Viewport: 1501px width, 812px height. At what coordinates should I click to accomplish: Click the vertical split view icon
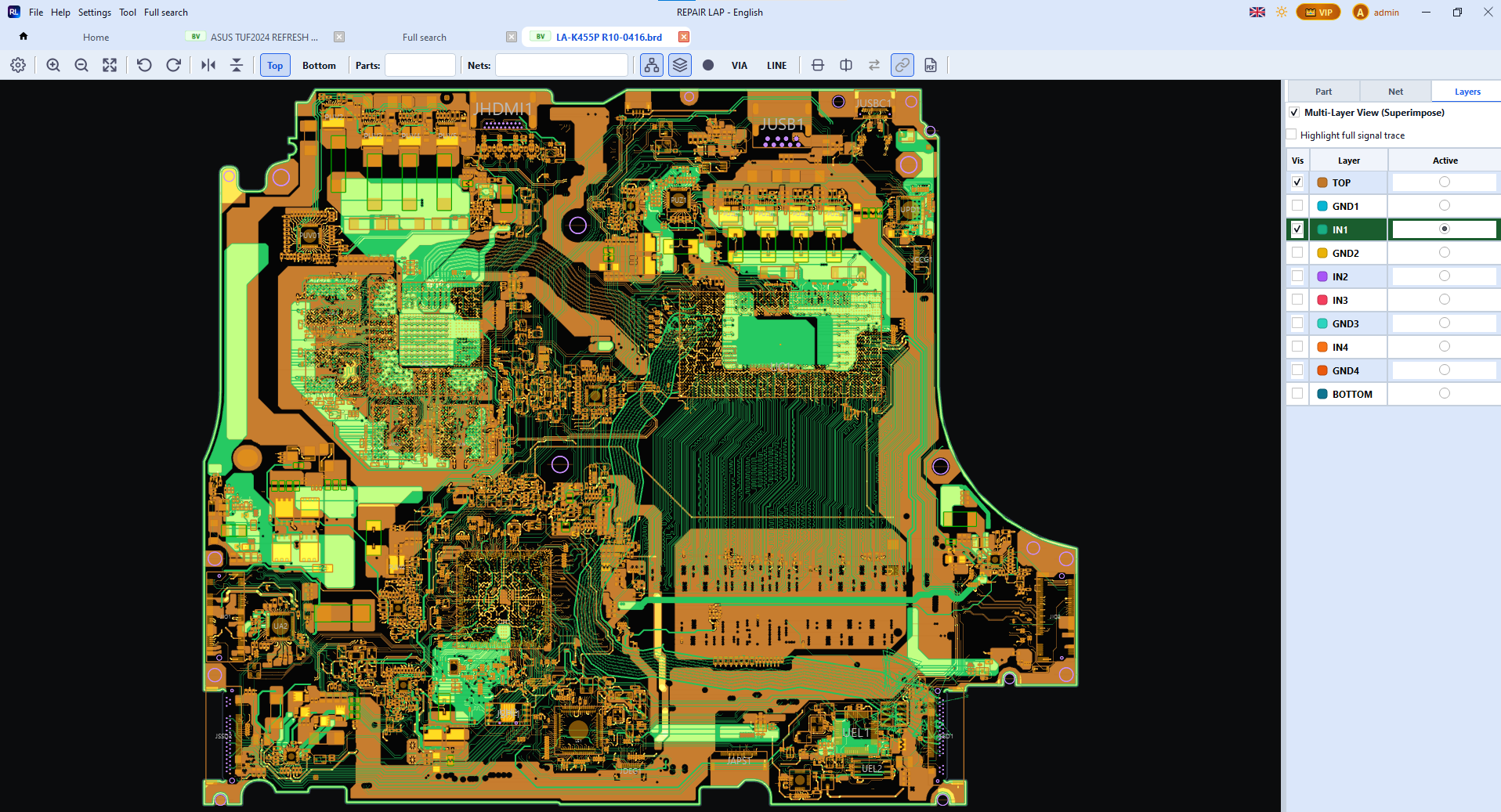click(x=846, y=66)
